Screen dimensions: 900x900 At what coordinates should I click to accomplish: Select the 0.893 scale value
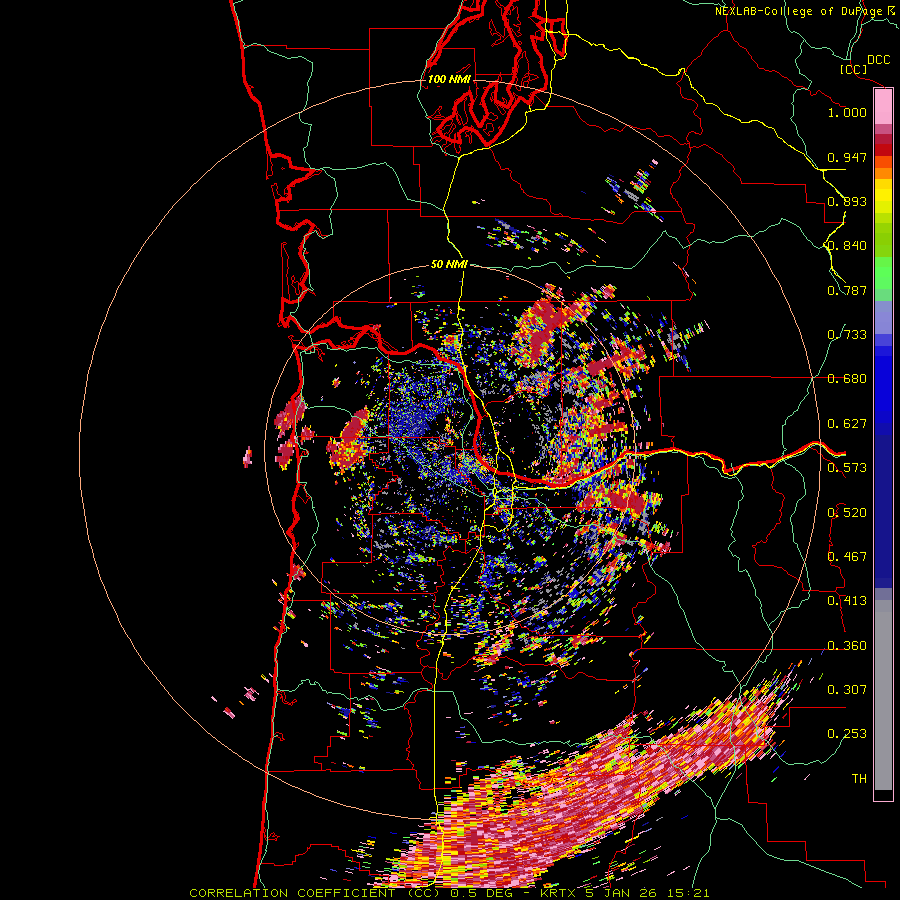[x=847, y=201]
